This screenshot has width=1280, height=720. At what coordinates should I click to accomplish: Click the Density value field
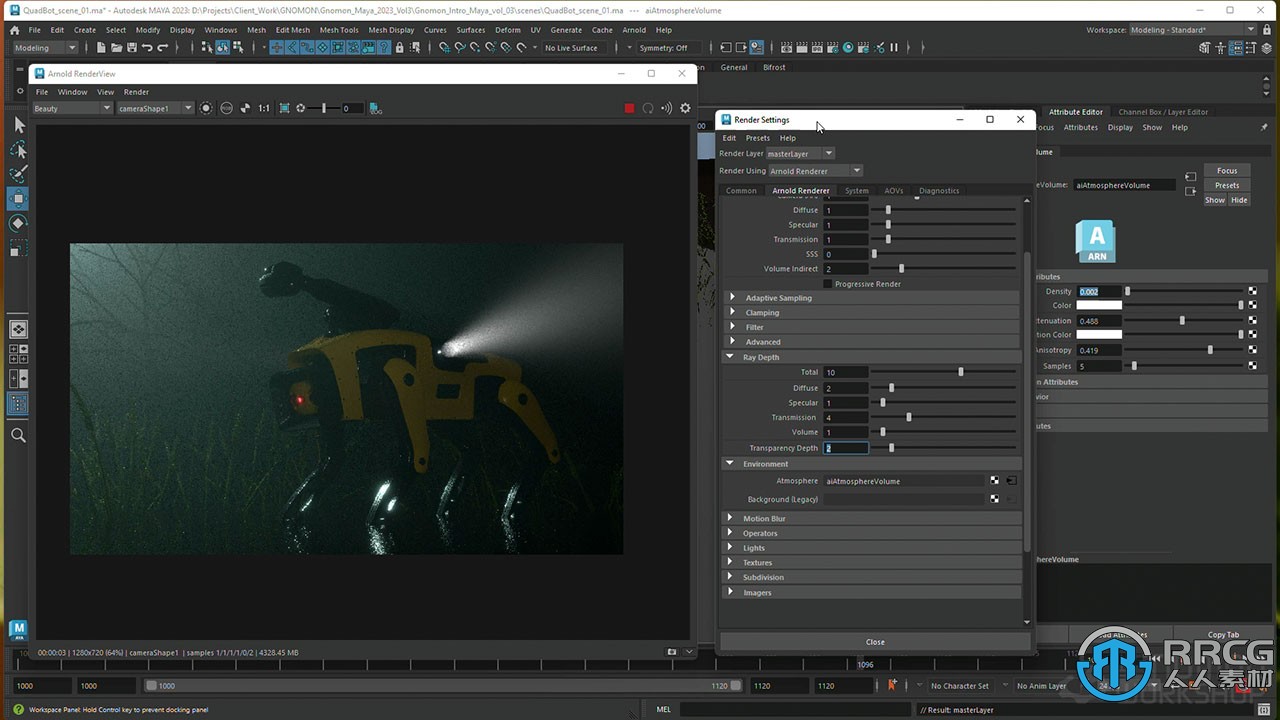(1099, 291)
